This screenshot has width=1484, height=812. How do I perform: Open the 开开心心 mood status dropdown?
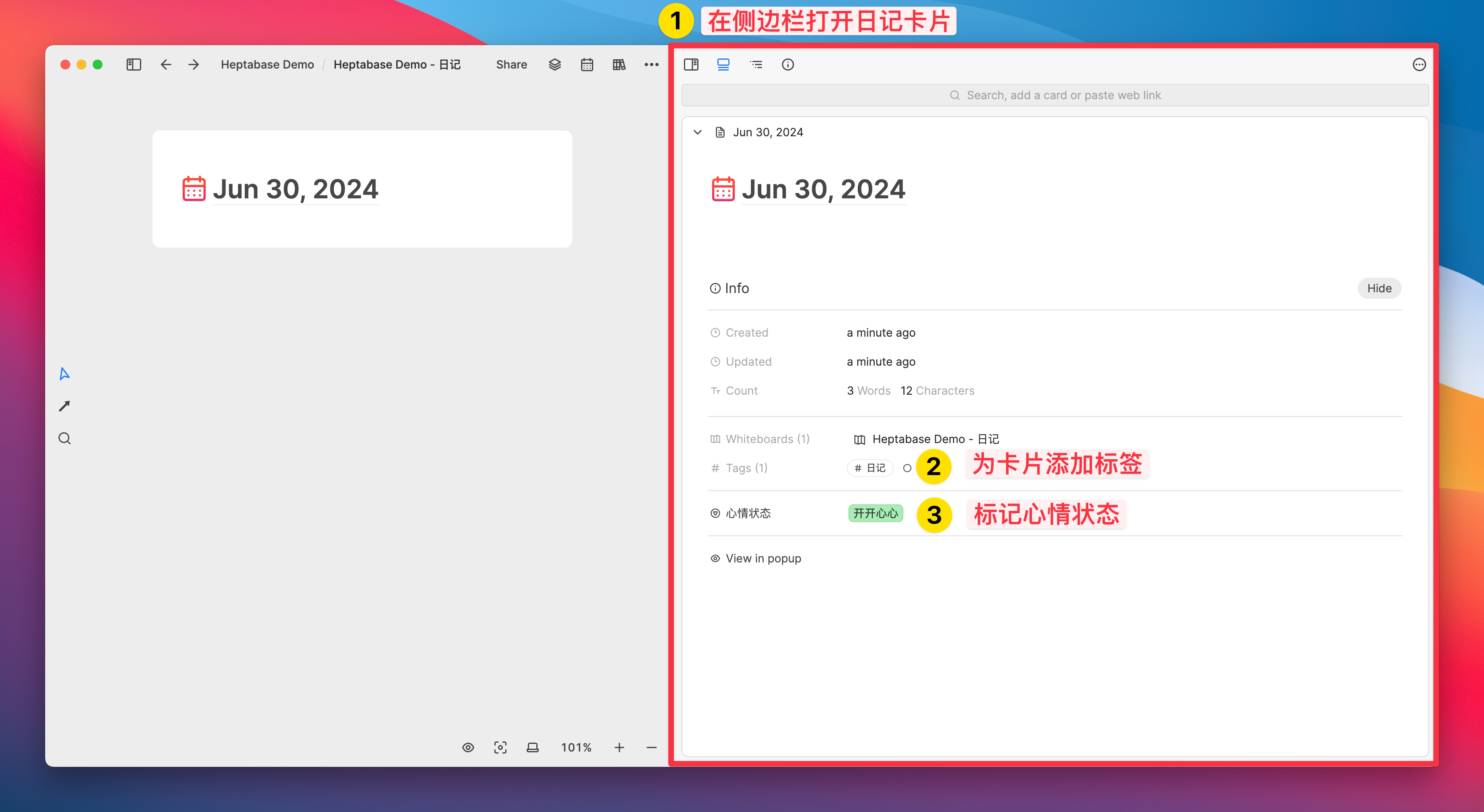[875, 513]
